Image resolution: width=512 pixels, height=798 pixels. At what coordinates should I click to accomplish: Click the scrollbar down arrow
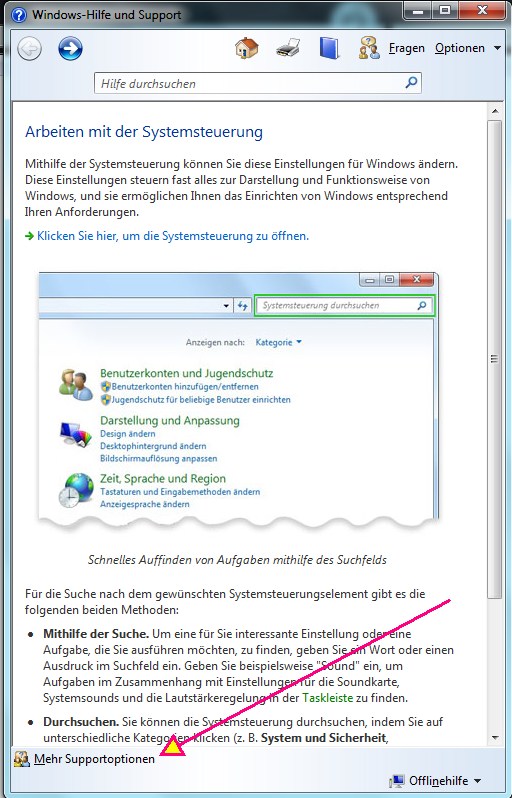[x=494, y=737]
